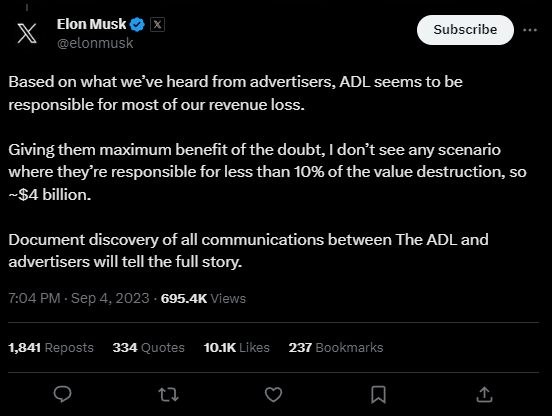
Task: Open the @elonmusk handle link
Action: (95, 43)
